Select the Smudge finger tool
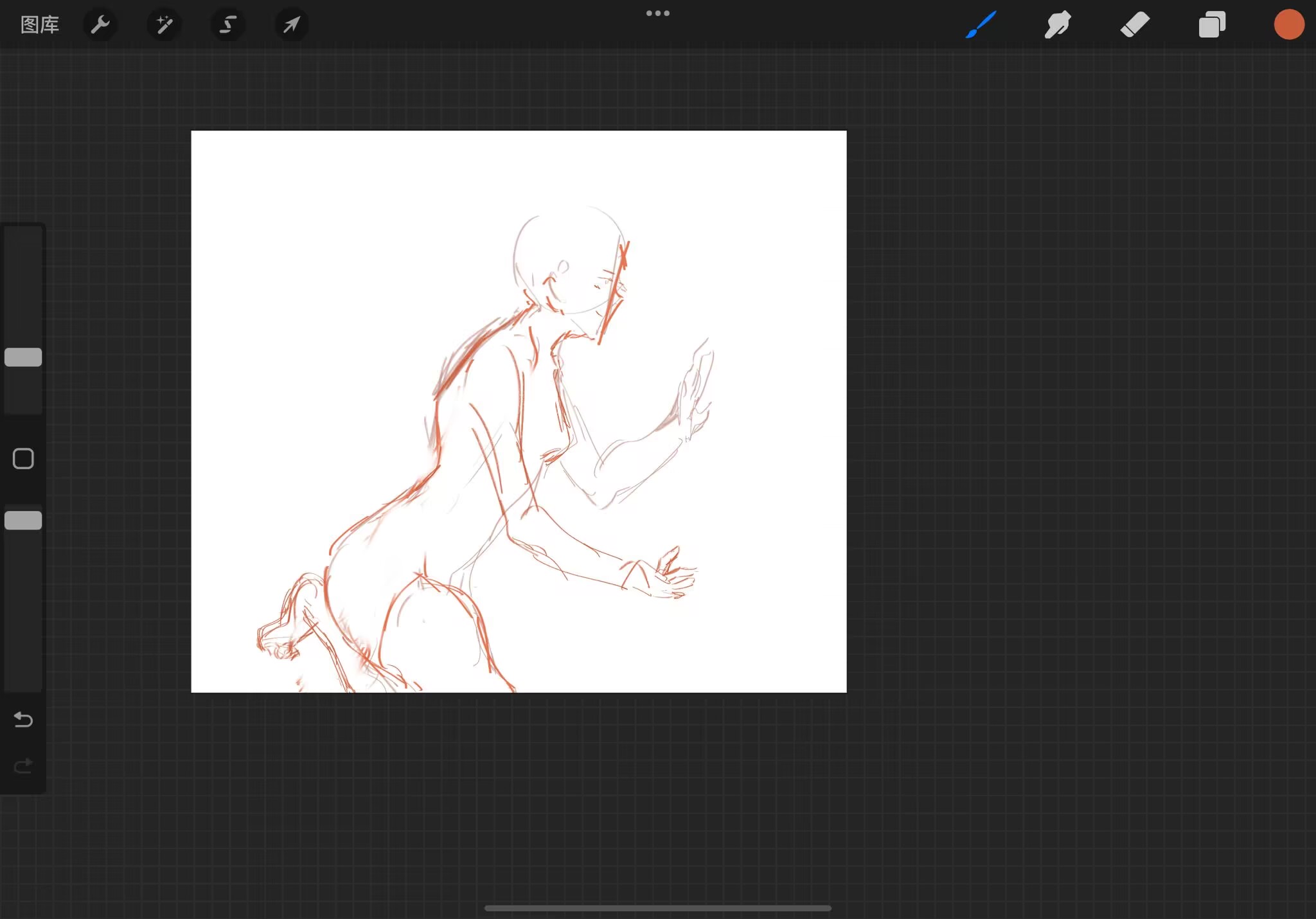The height and width of the screenshot is (919, 1316). (1058, 25)
